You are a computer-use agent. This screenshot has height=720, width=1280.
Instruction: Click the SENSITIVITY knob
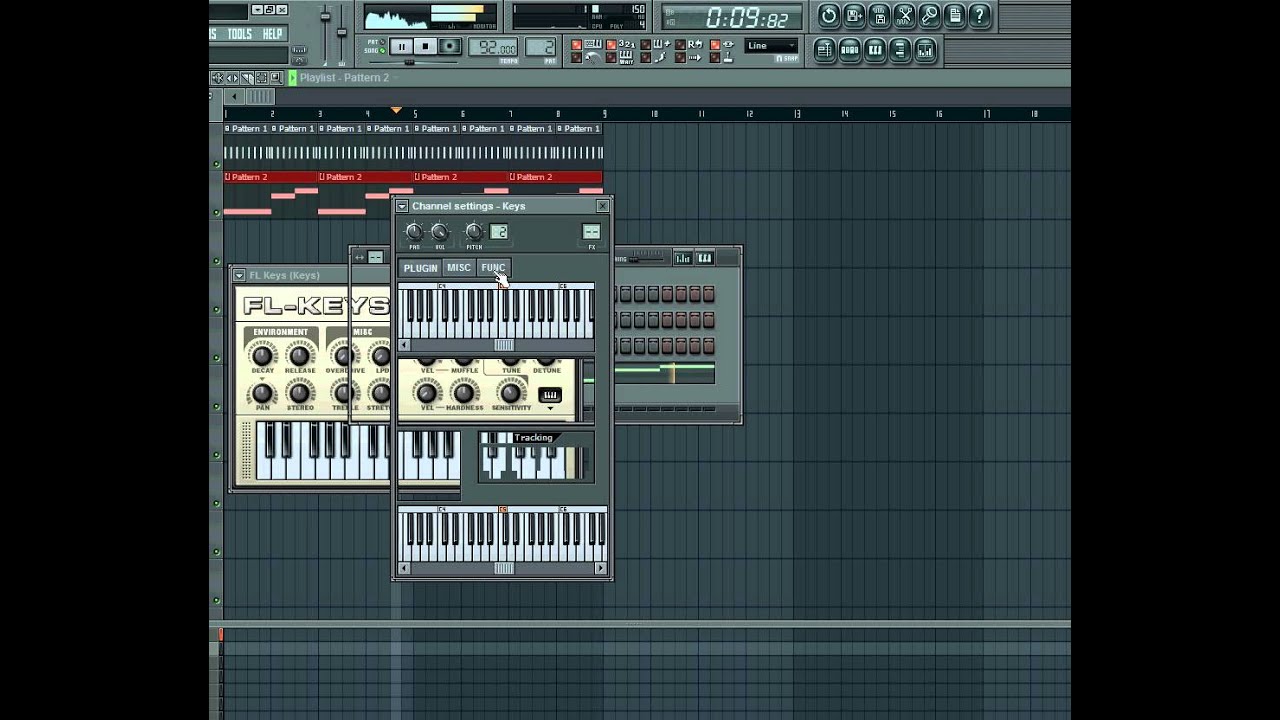[510, 393]
